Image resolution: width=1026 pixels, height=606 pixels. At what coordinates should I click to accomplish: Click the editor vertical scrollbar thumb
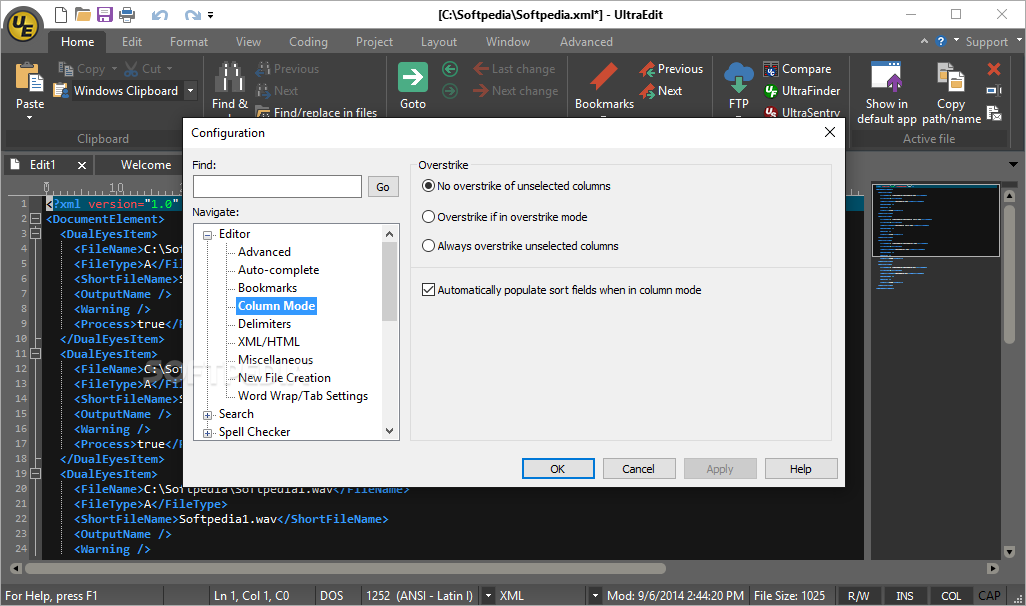coord(1009,274)
